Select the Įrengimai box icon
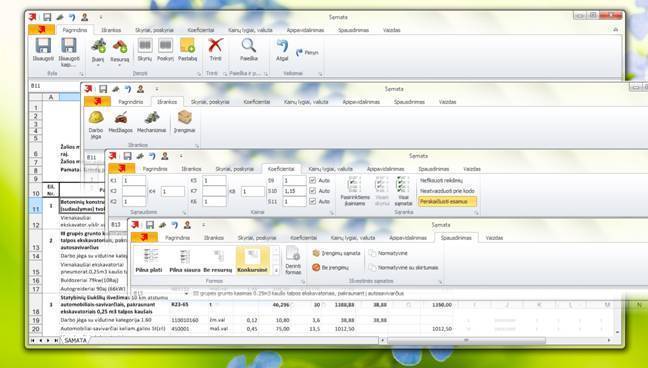 click(x=184, y=117)
